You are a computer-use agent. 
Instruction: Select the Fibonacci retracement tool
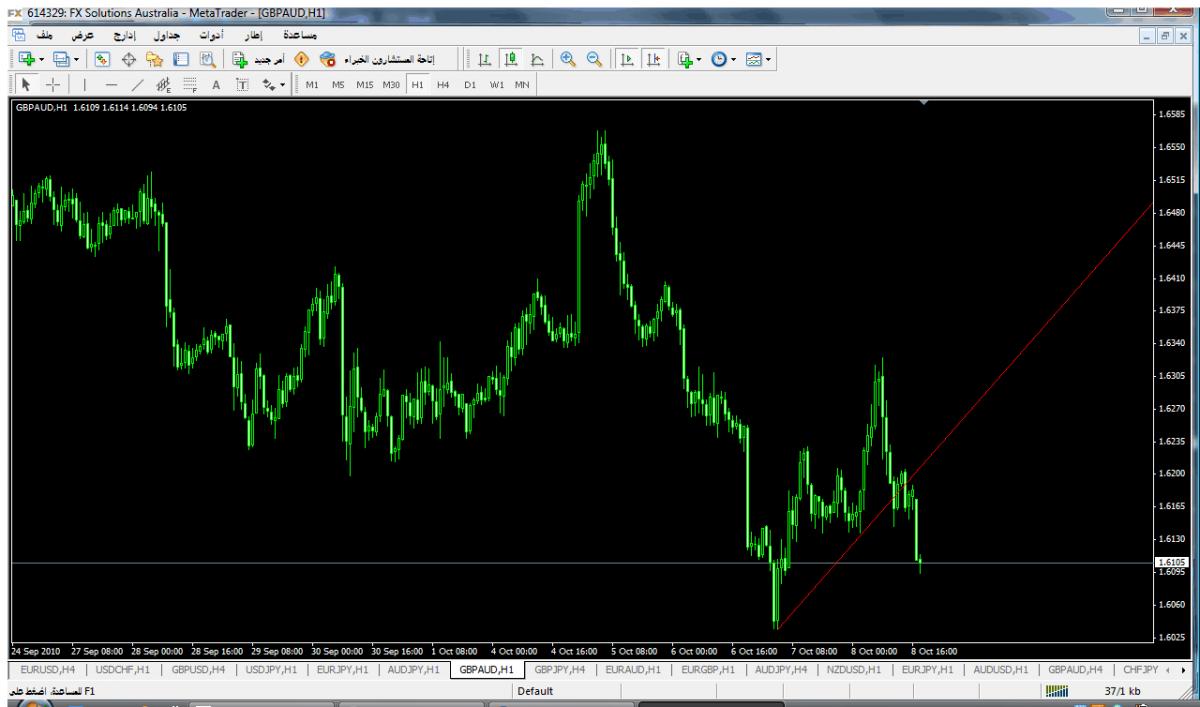(x=191, y=85)
